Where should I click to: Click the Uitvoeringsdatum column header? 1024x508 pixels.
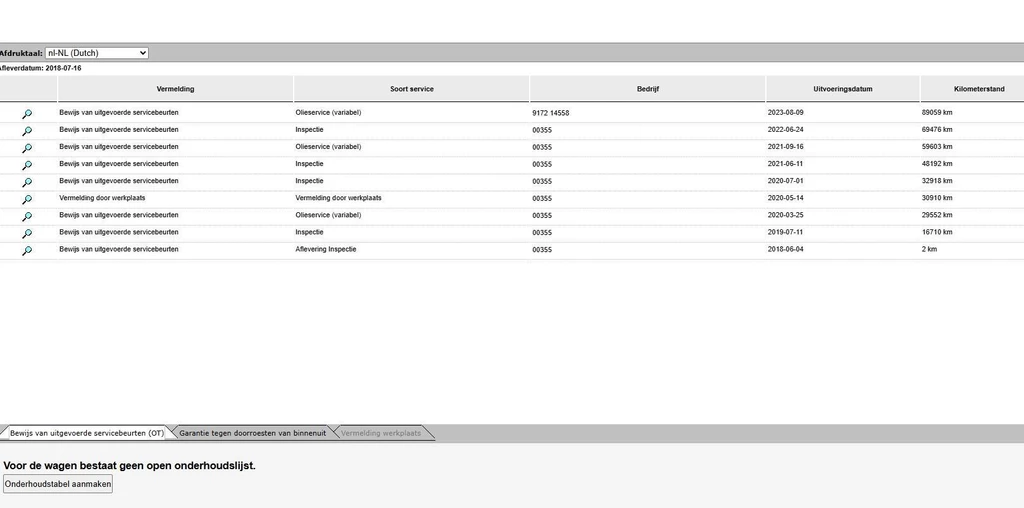tap(842, 89)
